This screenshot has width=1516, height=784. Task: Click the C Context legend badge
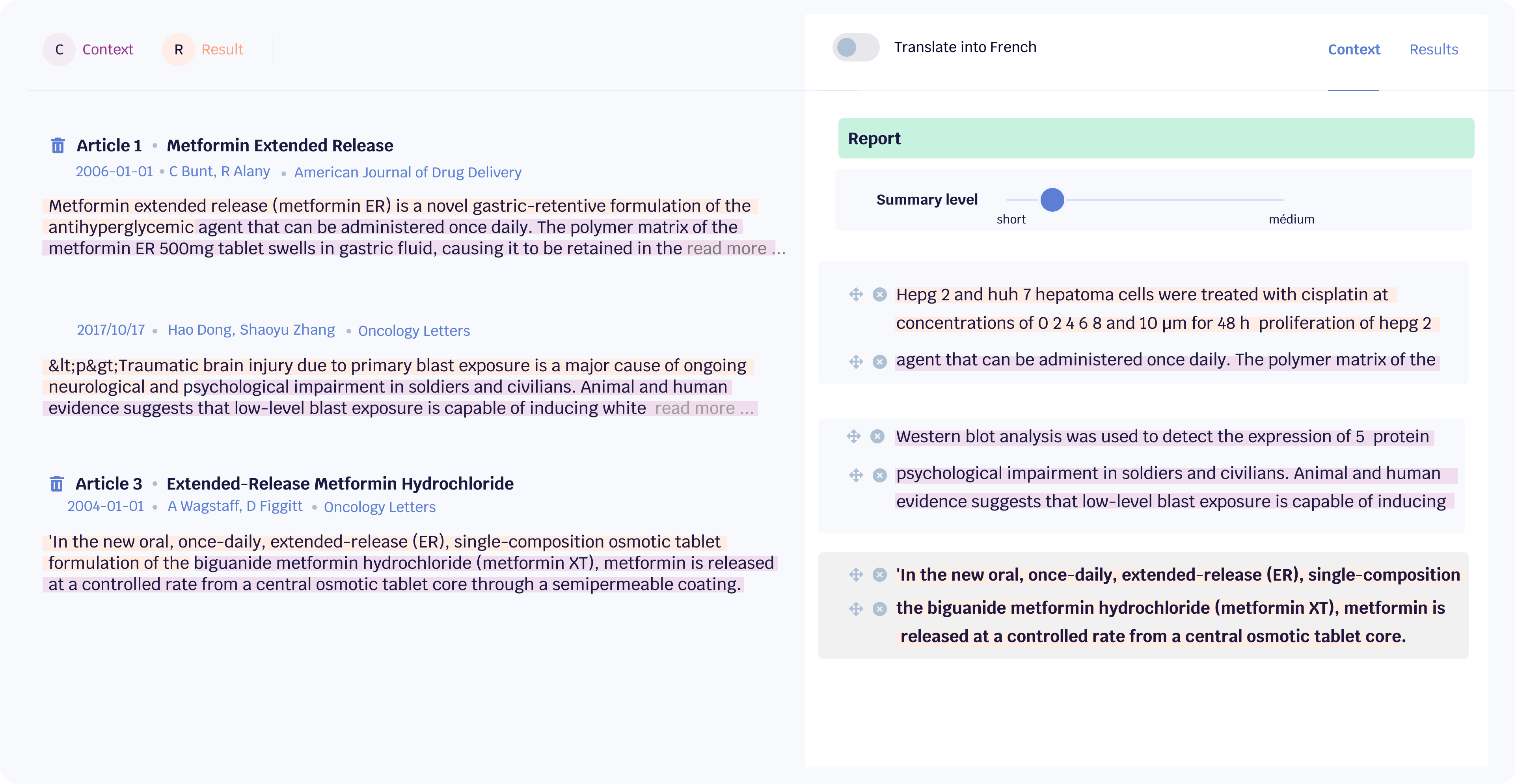click(x=59, y=49)
